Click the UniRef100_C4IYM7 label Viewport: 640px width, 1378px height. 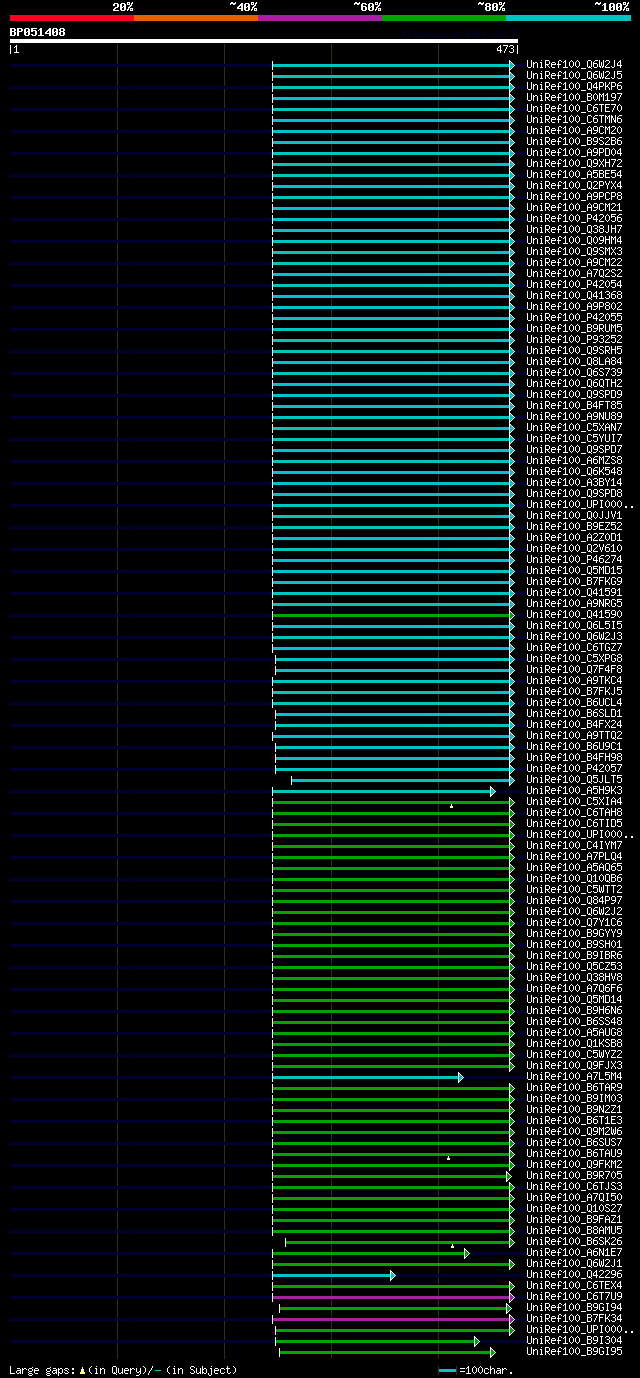pyautogui.click(x=574, y=845)
